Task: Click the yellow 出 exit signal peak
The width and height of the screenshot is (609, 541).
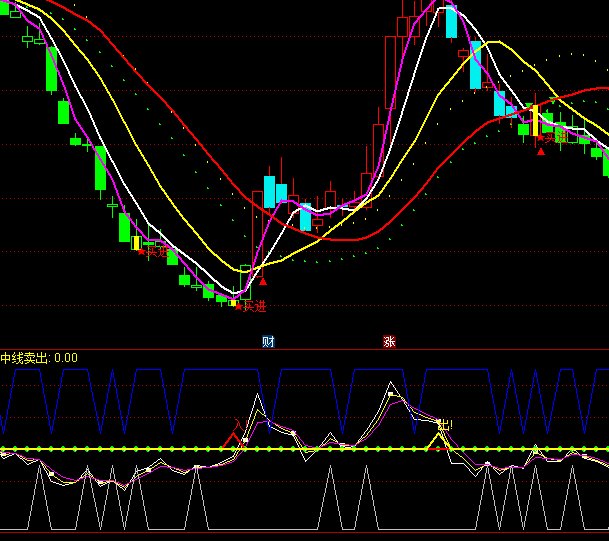Action: click(x=441, y=428)
